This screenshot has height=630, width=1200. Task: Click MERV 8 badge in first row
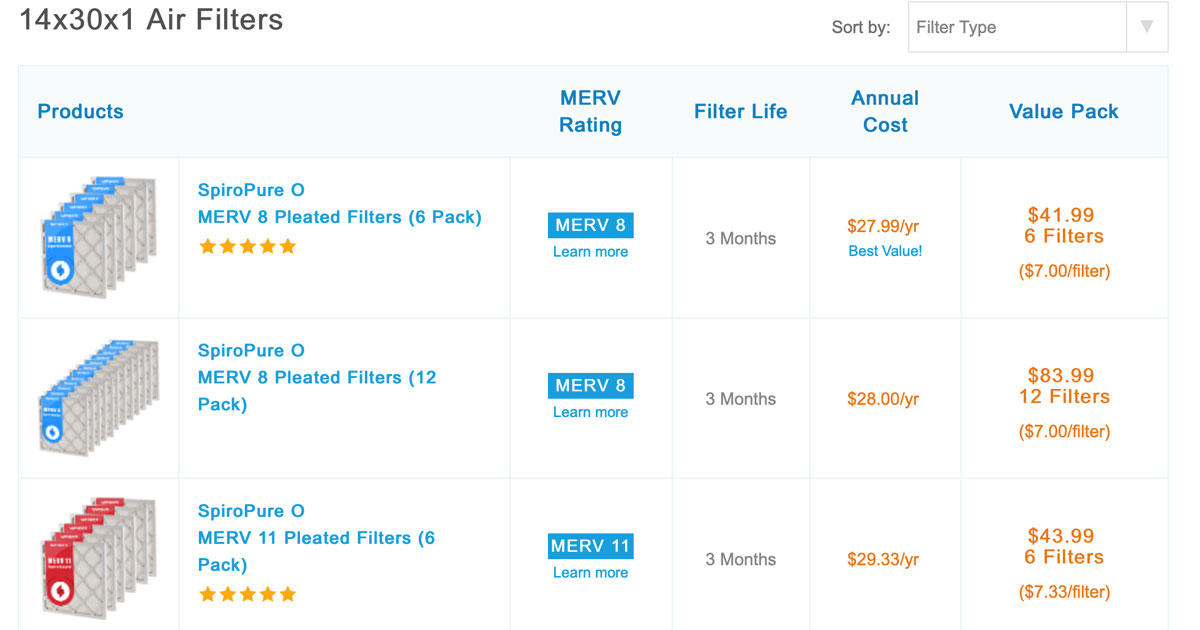[x=590, y=225]
